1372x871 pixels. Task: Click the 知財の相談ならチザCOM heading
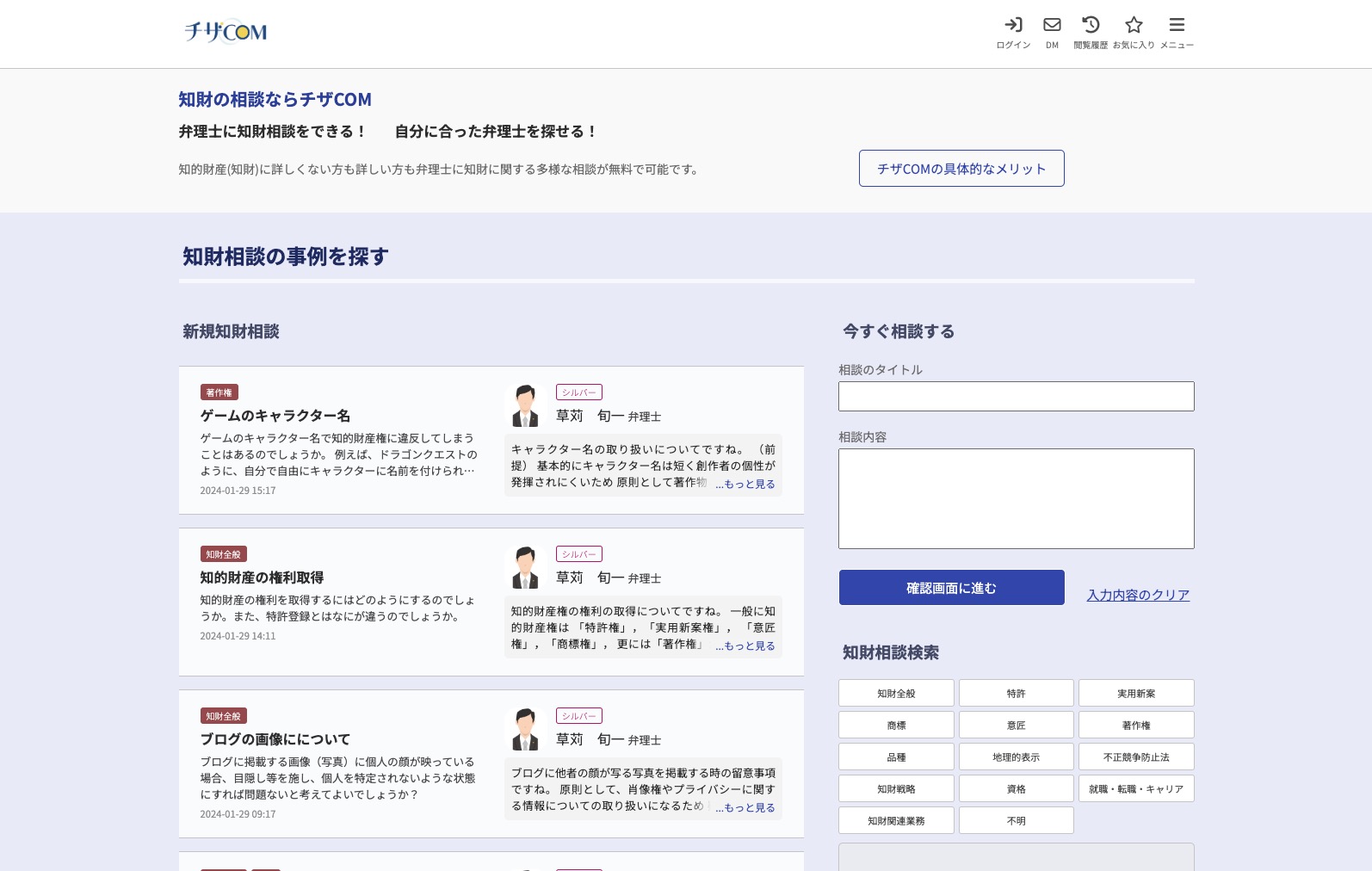tap(275, 100)
